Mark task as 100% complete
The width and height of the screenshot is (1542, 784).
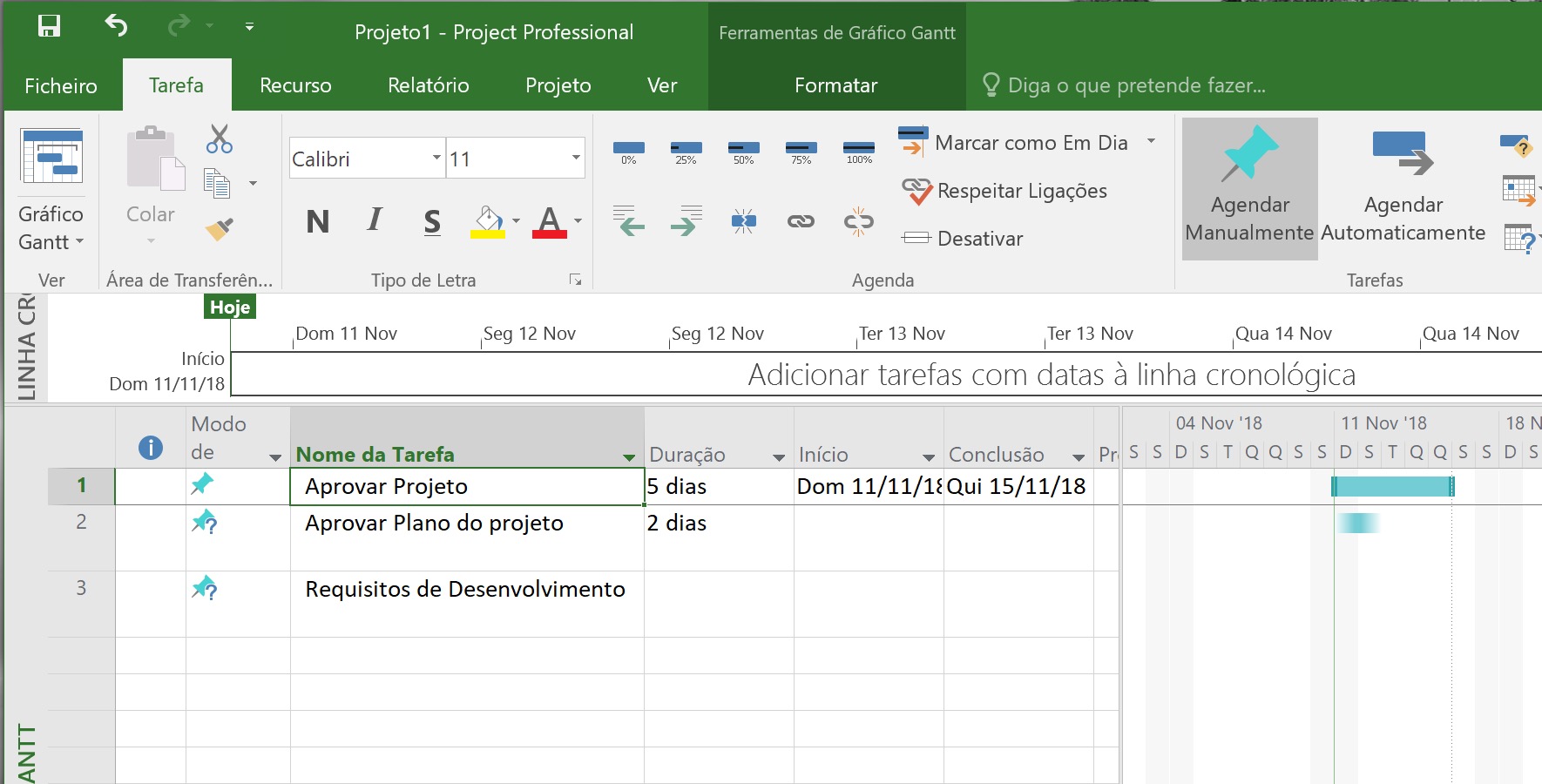point(858,146)
